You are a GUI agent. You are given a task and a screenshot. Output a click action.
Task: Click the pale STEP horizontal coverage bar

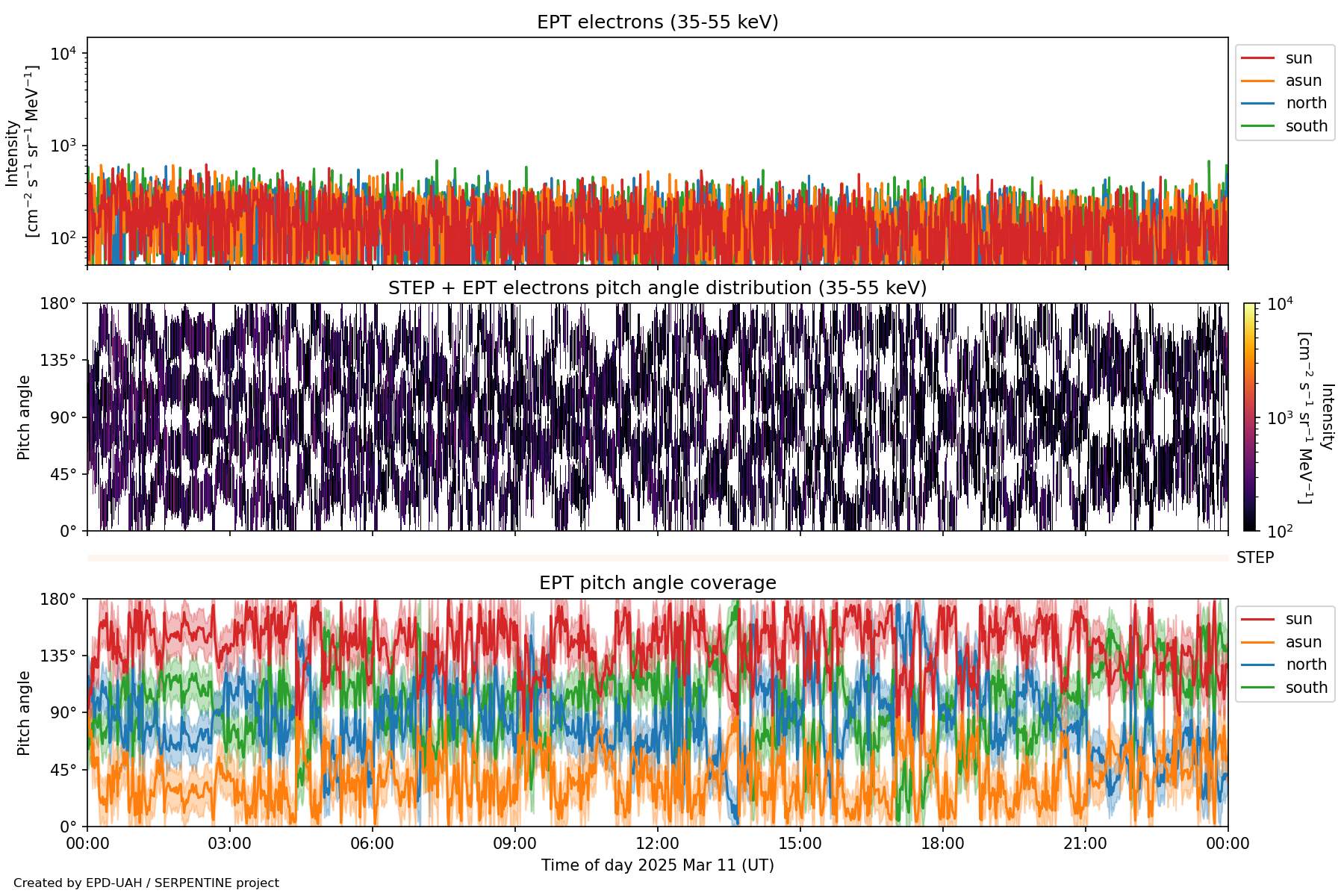tap(657, 558)
